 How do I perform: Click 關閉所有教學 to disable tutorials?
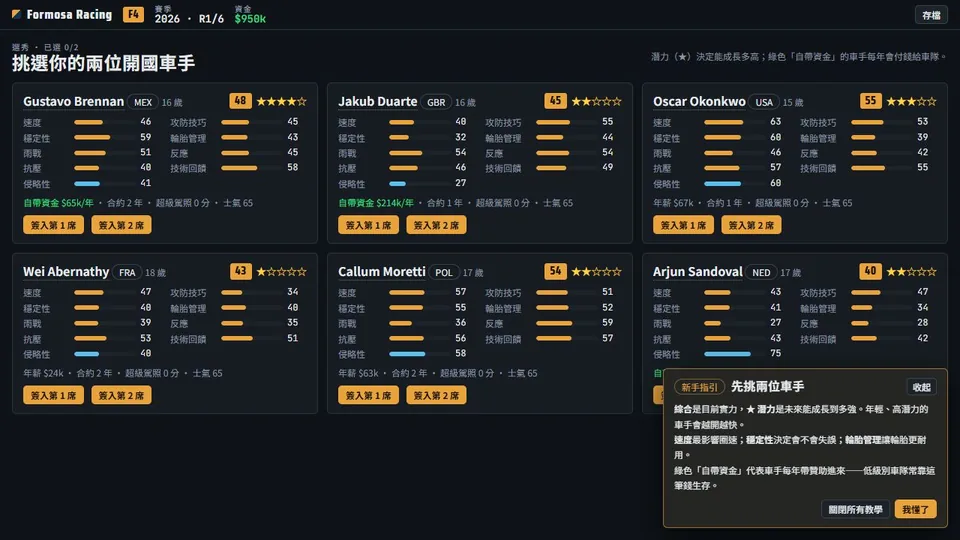click(855, 509)
